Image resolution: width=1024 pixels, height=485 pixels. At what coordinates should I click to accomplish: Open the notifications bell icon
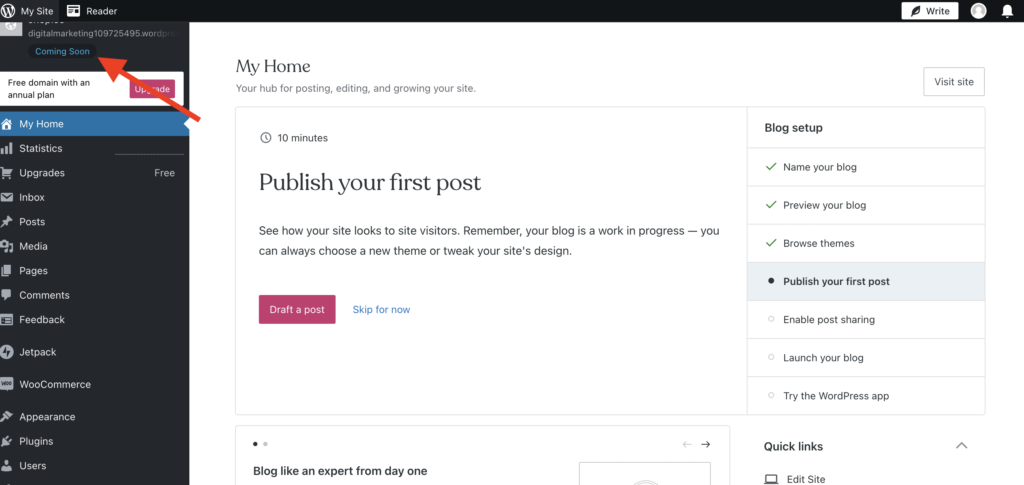[1007, 11]
